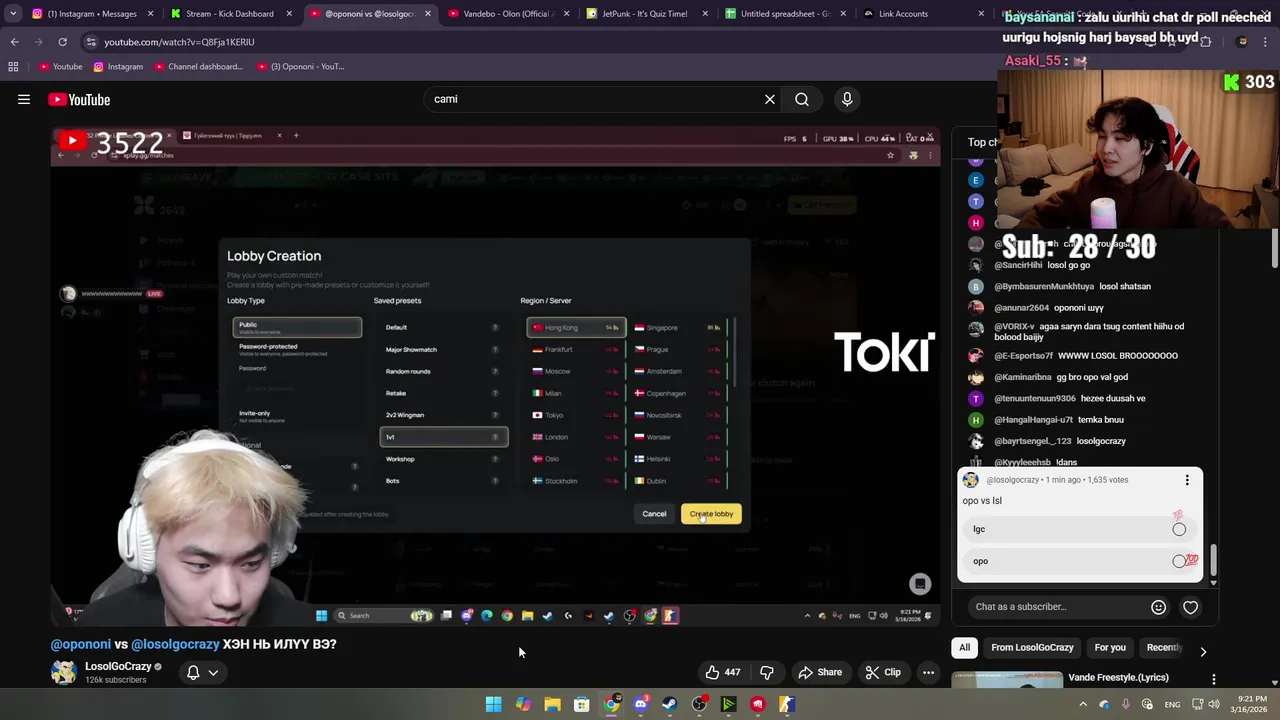Open emoji picker in chat

coord(1158,607)
